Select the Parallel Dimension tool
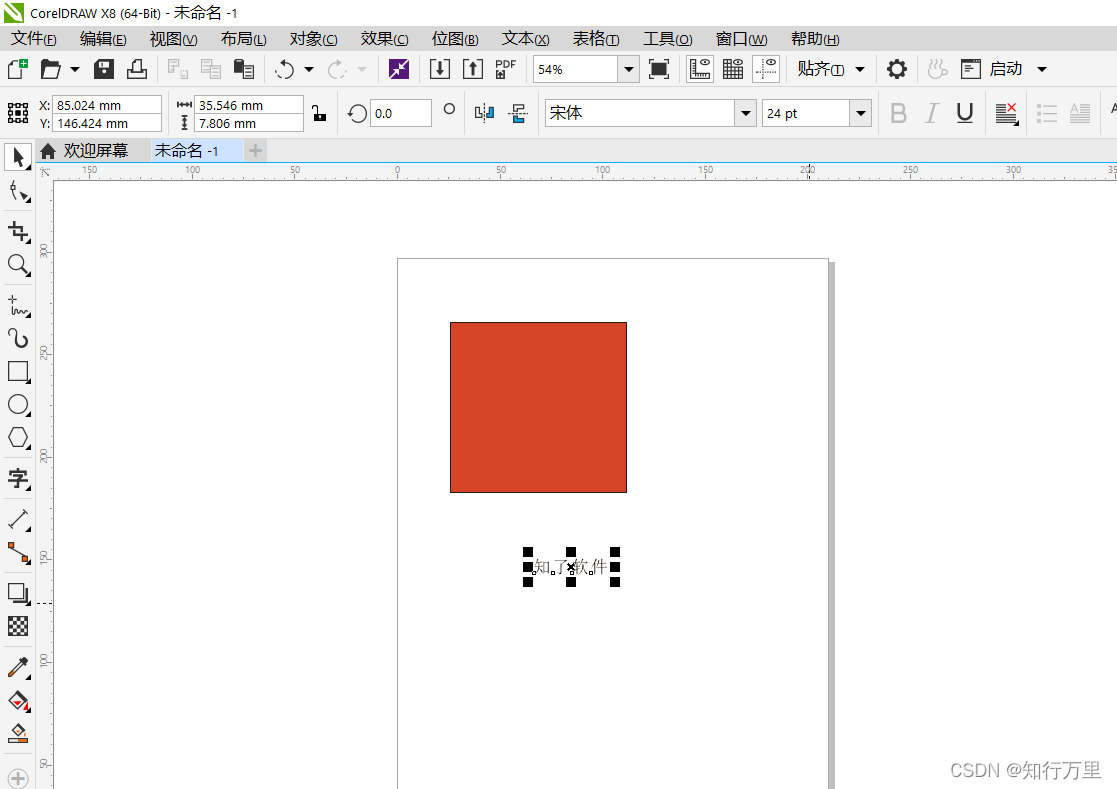 18,519
